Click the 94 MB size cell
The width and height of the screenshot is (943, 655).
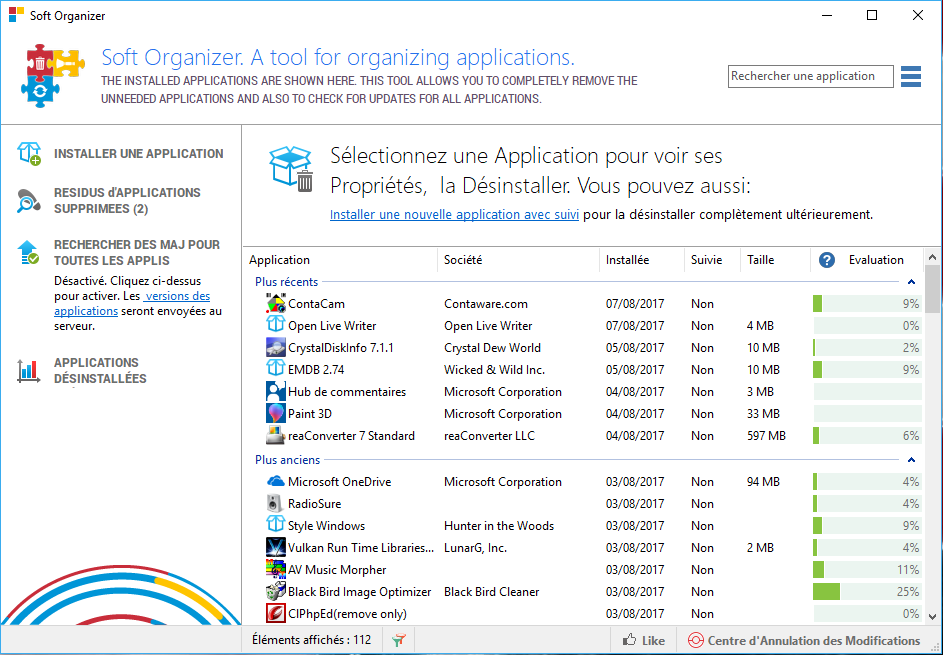763,482
